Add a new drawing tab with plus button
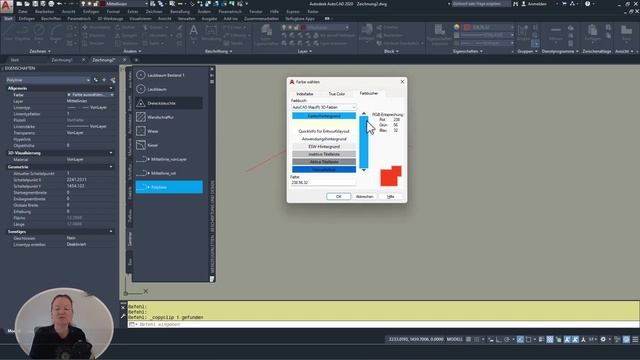Viewport: 640px width, 360px height. [x=136, y=60]
